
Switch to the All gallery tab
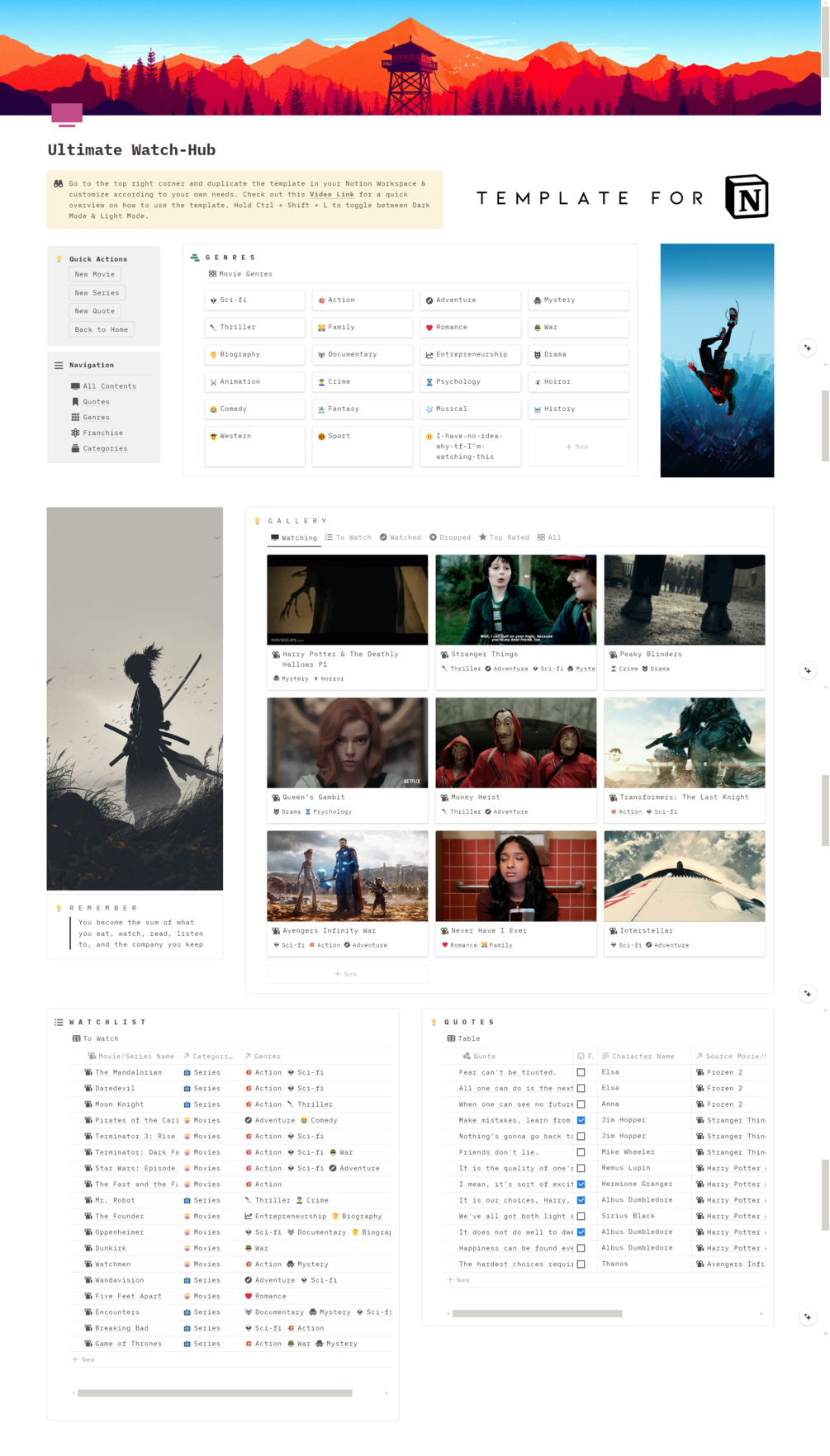(x=549, y=537)
